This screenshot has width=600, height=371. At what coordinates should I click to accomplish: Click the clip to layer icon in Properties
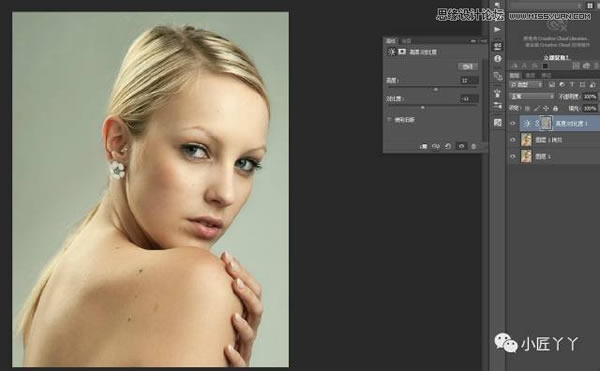tap(424, 146)
